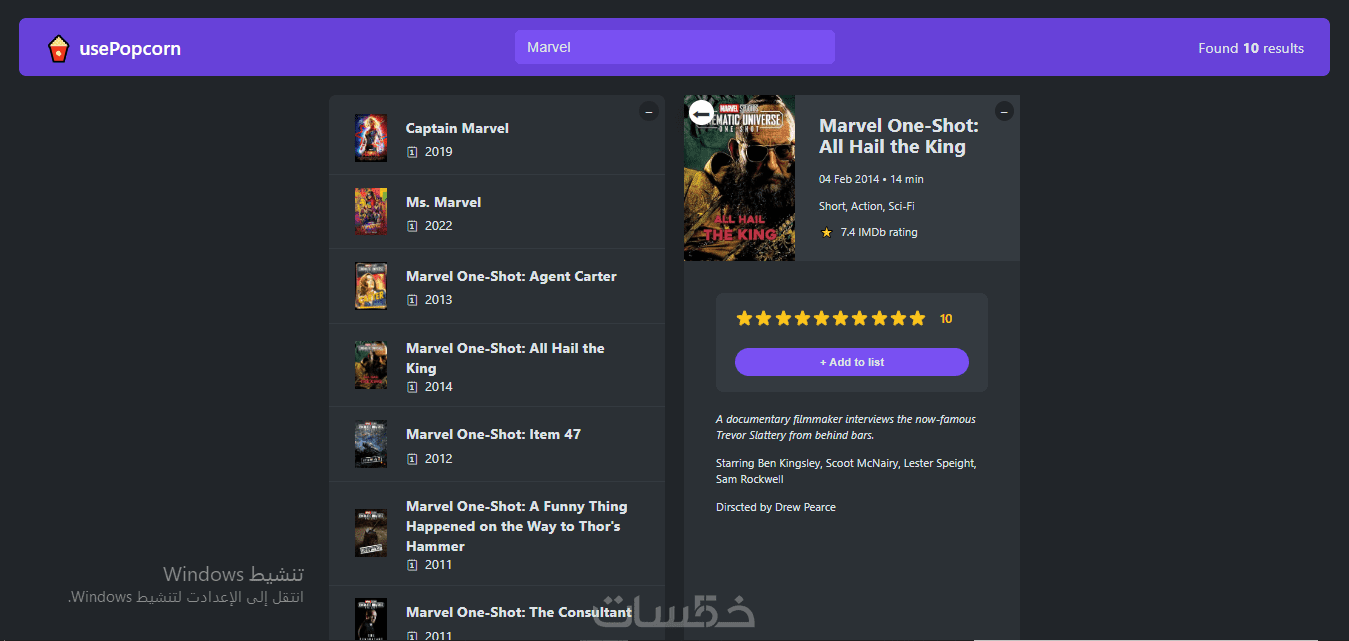Click the 7.4 IMDb rating text
This screenshot has height=641, width=1349.
[x=879, y=232]
